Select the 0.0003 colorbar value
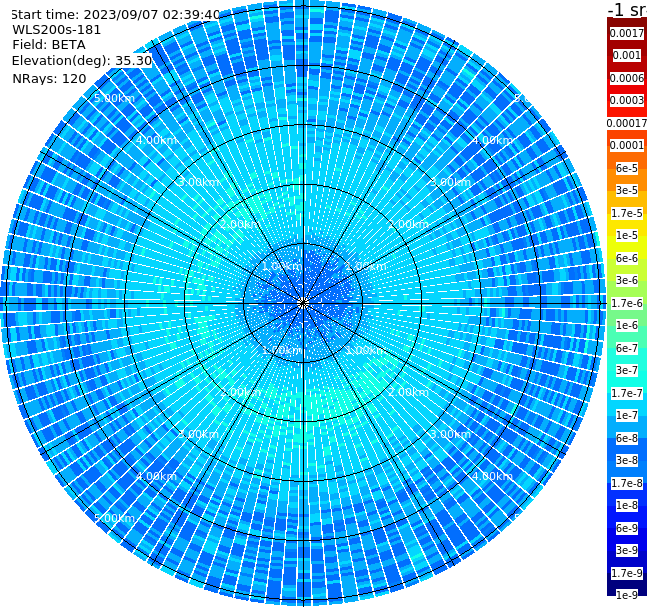The image size is (647, 607). coord(627,100)
